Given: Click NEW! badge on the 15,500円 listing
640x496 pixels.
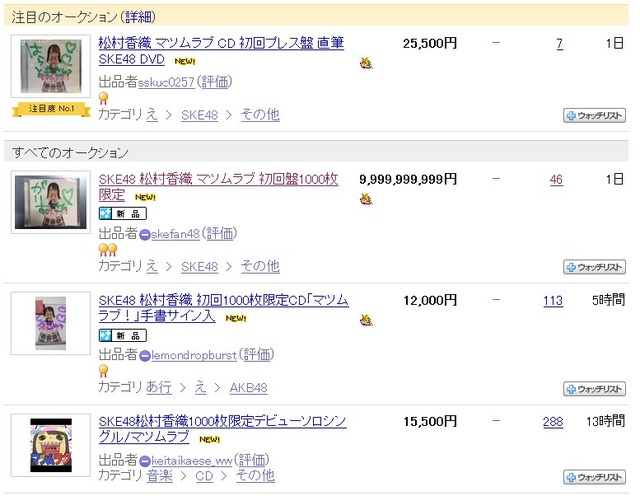Looking at the screenshot, I should tap(209, 439).
